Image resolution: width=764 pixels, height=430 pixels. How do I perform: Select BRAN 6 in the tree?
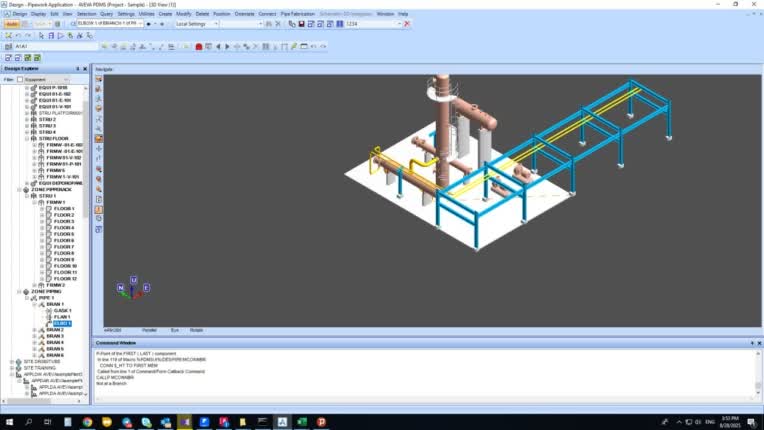tap(55, 355)
